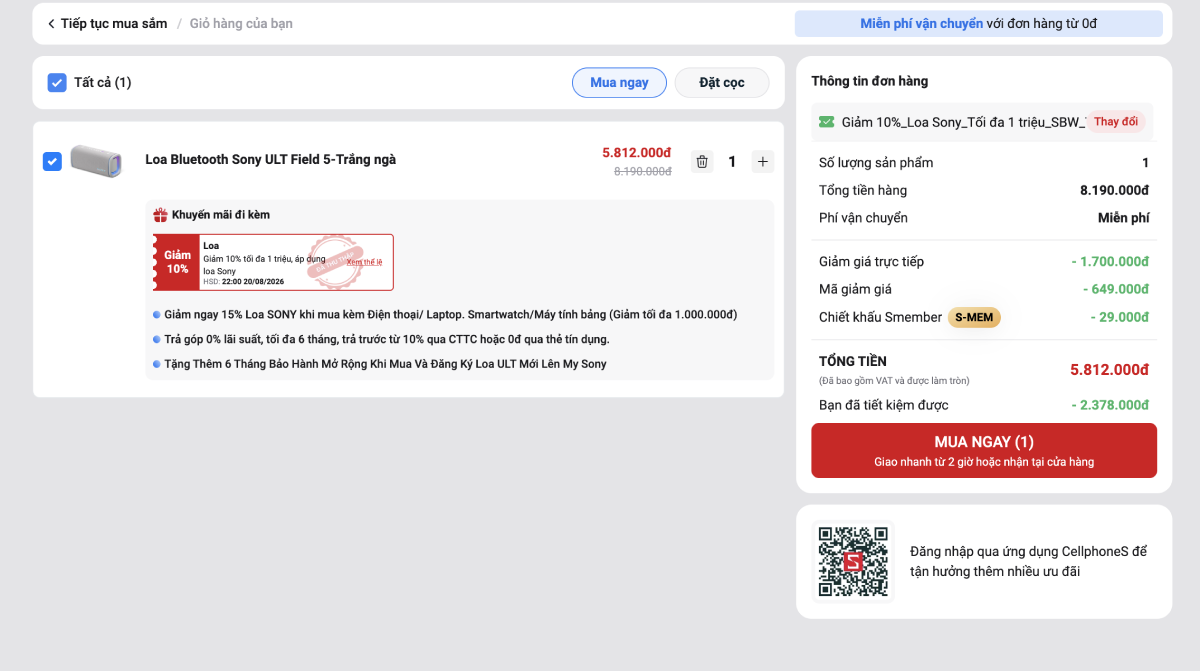The height and width of the screenshot is (671, 1200).
Task: Click Thay đổi to change the coupon
Action: pos(1115,122)
